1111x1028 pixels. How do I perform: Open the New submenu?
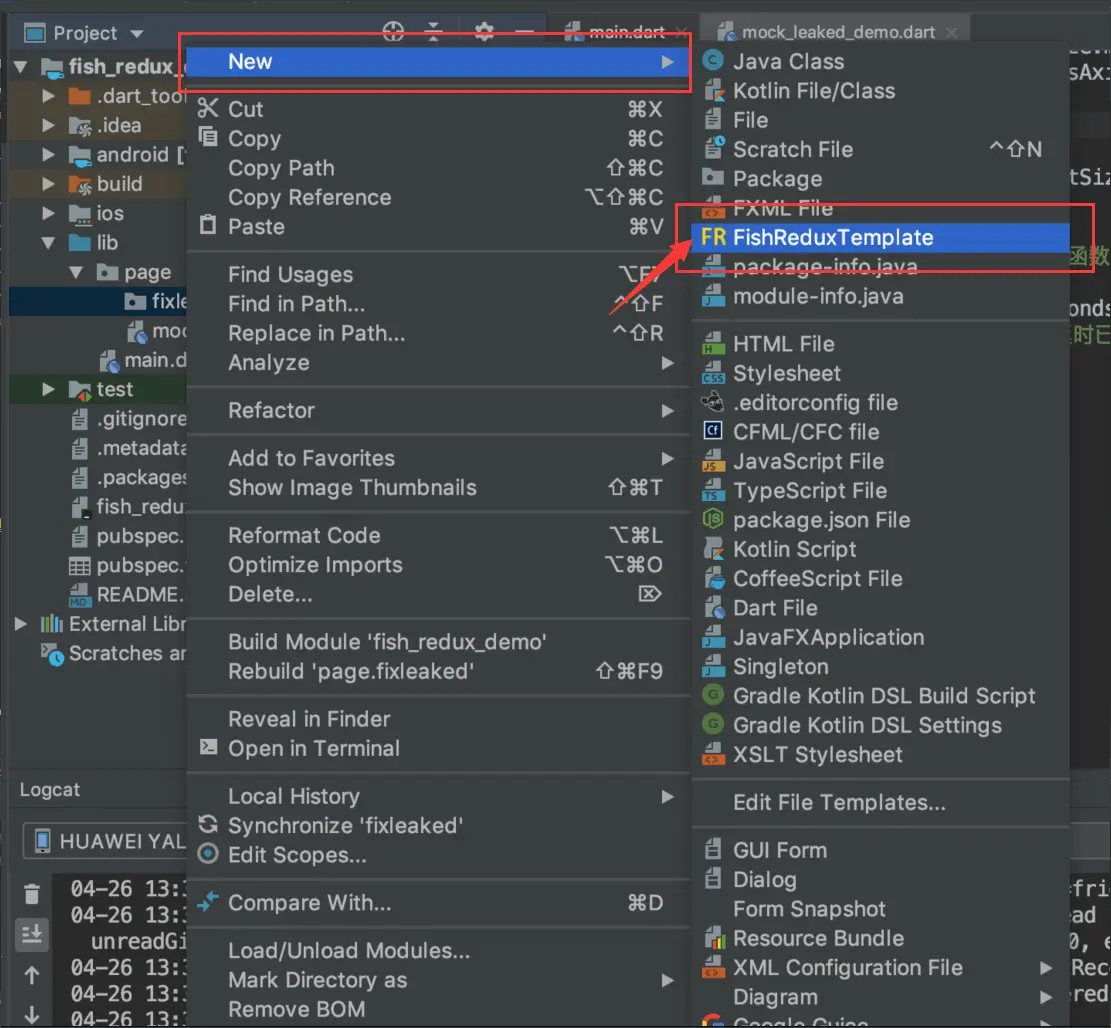tap(437, 62)
